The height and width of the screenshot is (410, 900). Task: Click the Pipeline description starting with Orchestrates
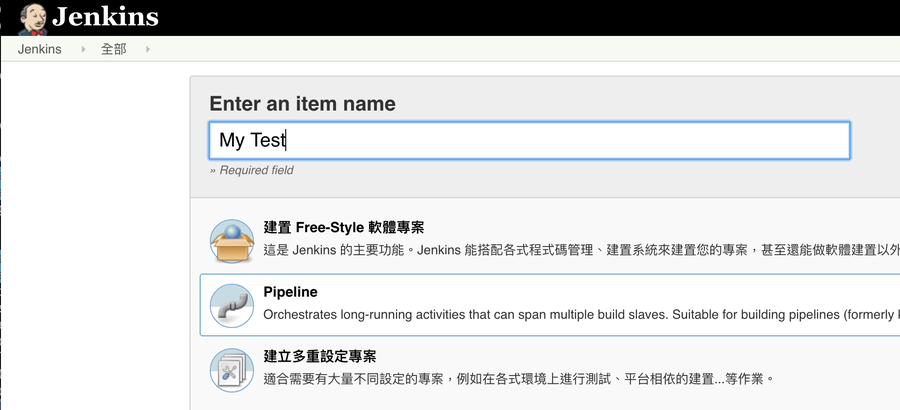pyautogui.click(x=581, y=315)
